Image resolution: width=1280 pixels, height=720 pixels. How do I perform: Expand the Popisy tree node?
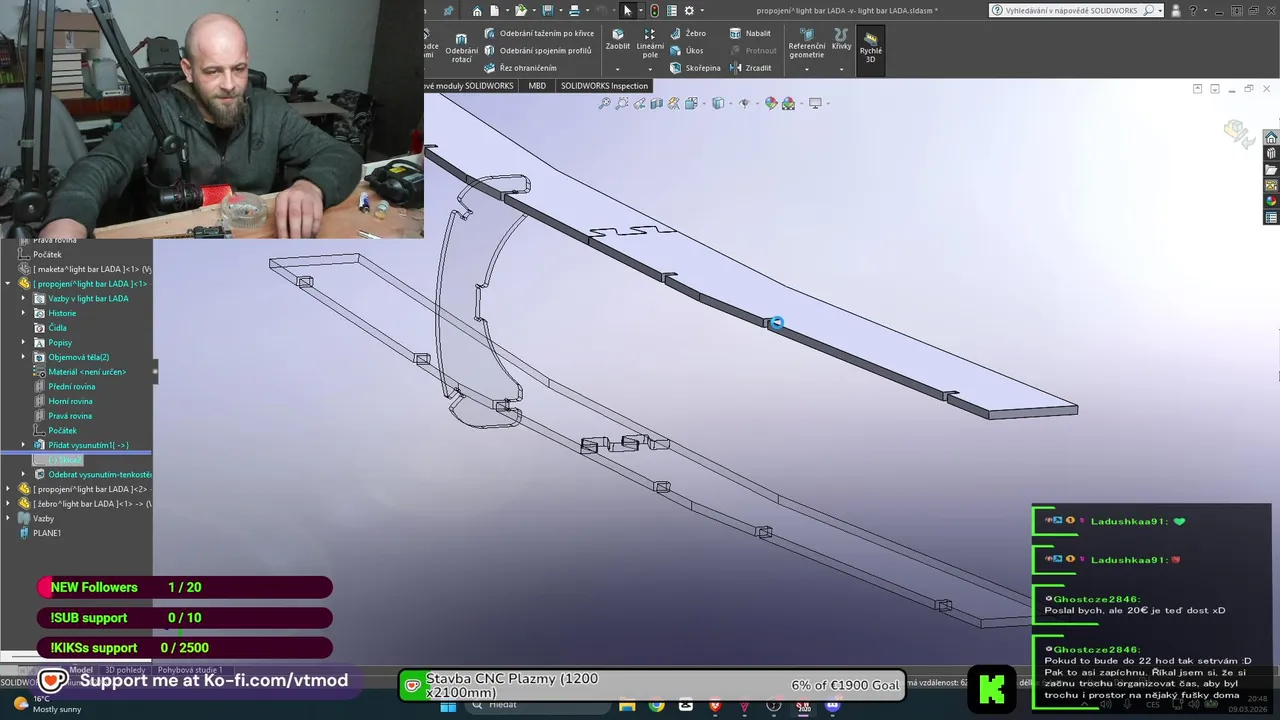click(23, 342)
